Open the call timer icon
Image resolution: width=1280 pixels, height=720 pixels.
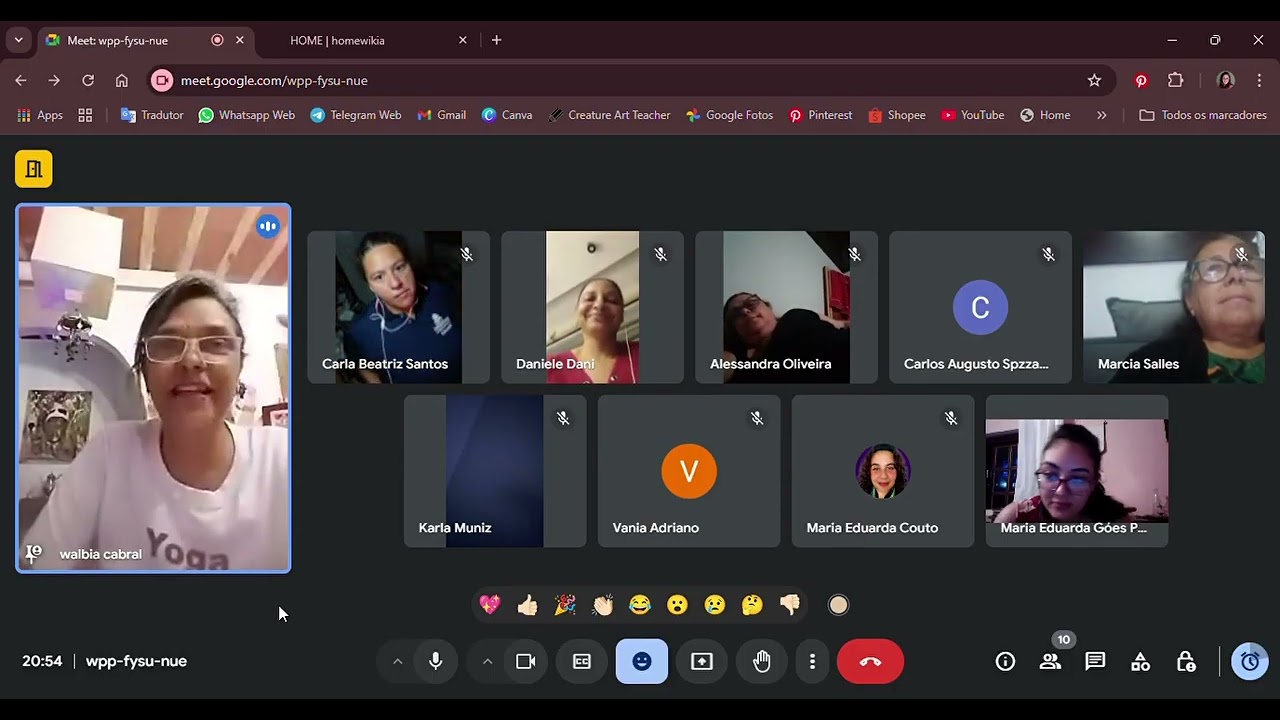tap(1250, 661)
